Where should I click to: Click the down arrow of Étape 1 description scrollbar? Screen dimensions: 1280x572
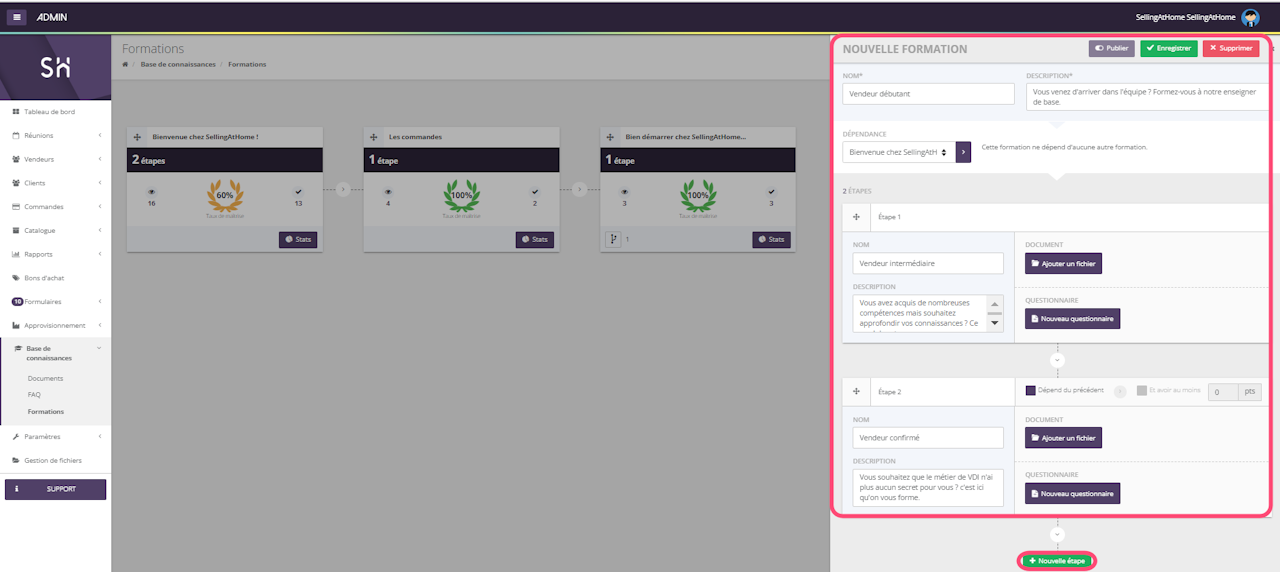[994, 323]
